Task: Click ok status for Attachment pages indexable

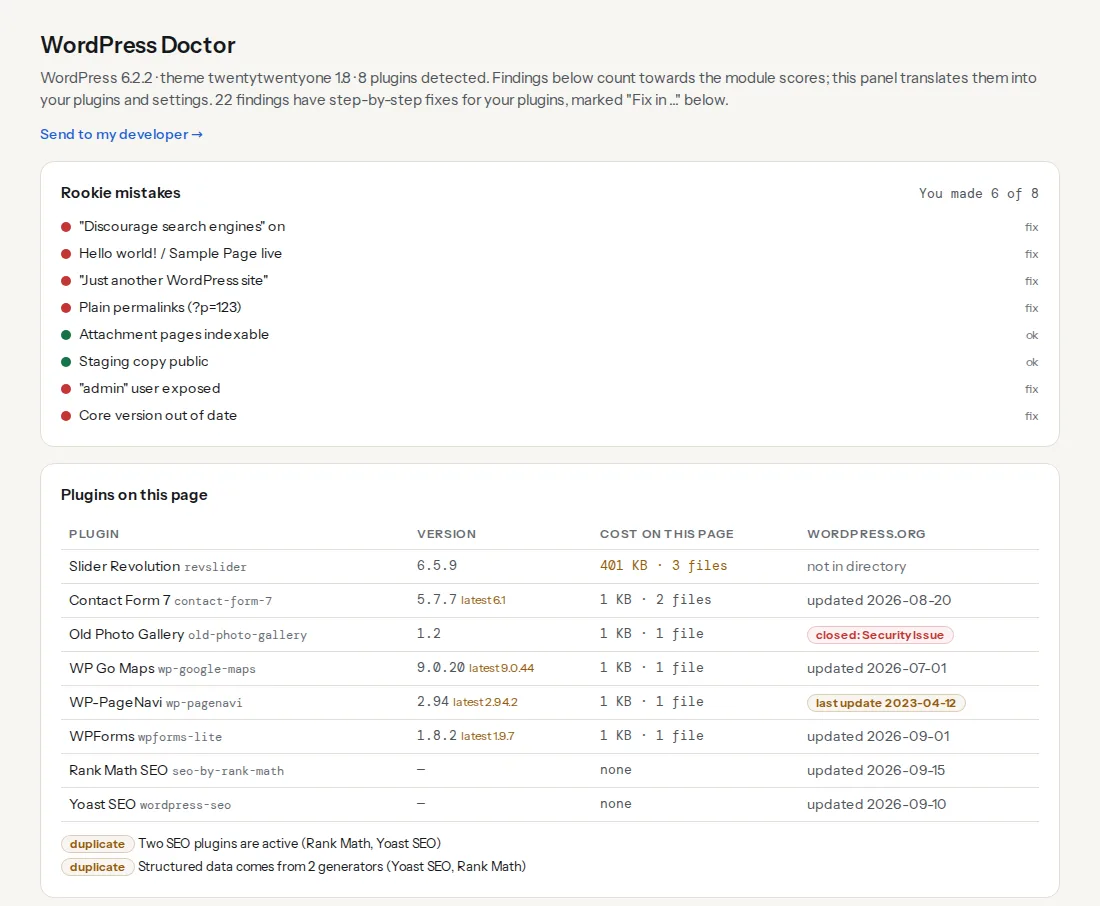Action: tap(1032, 335)
